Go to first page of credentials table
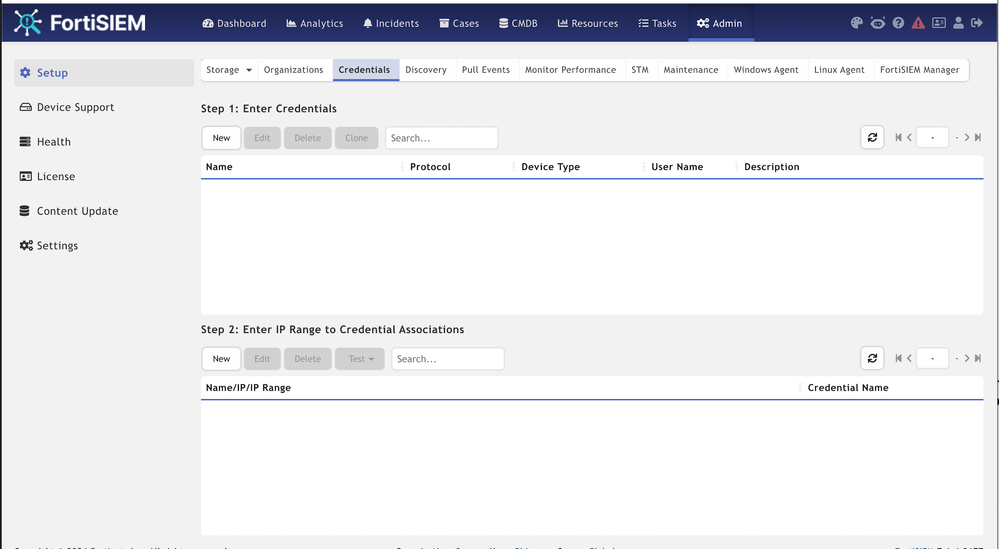This screenshot has height=549, width=999. tap(898, 138)
